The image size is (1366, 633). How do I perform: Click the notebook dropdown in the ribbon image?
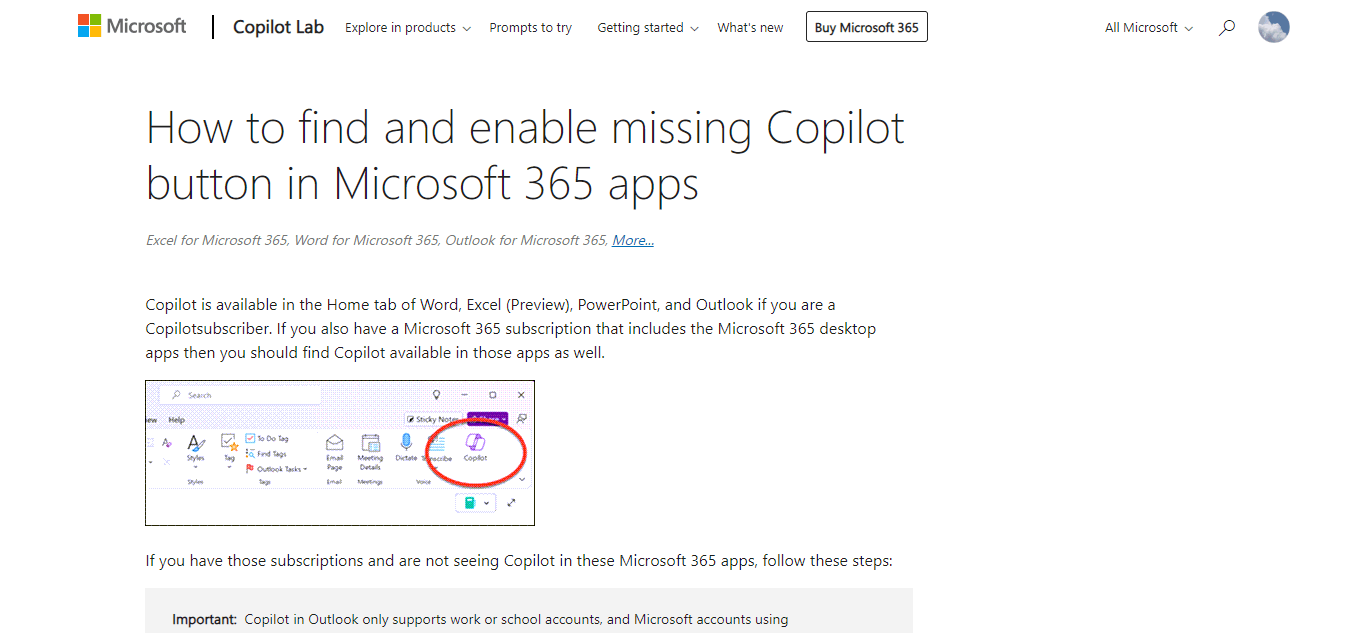tap(475, 503)
